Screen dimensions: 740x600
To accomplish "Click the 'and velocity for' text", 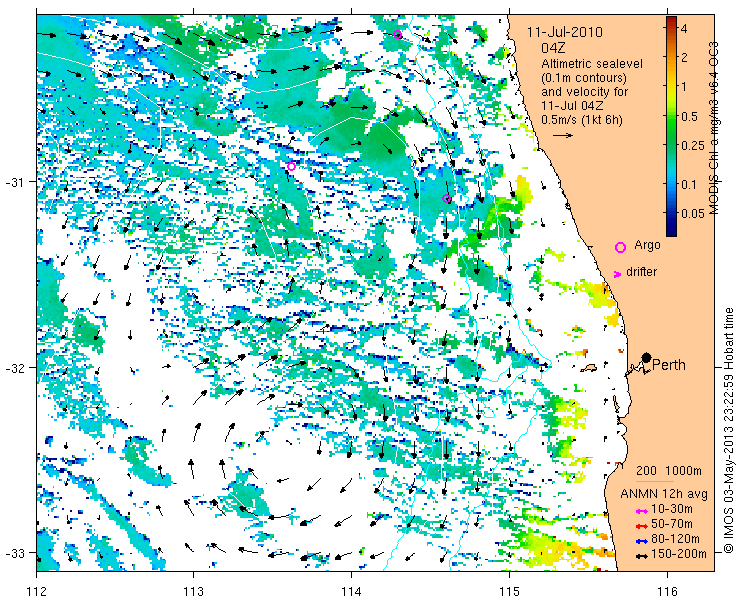I will click(585, 91).
